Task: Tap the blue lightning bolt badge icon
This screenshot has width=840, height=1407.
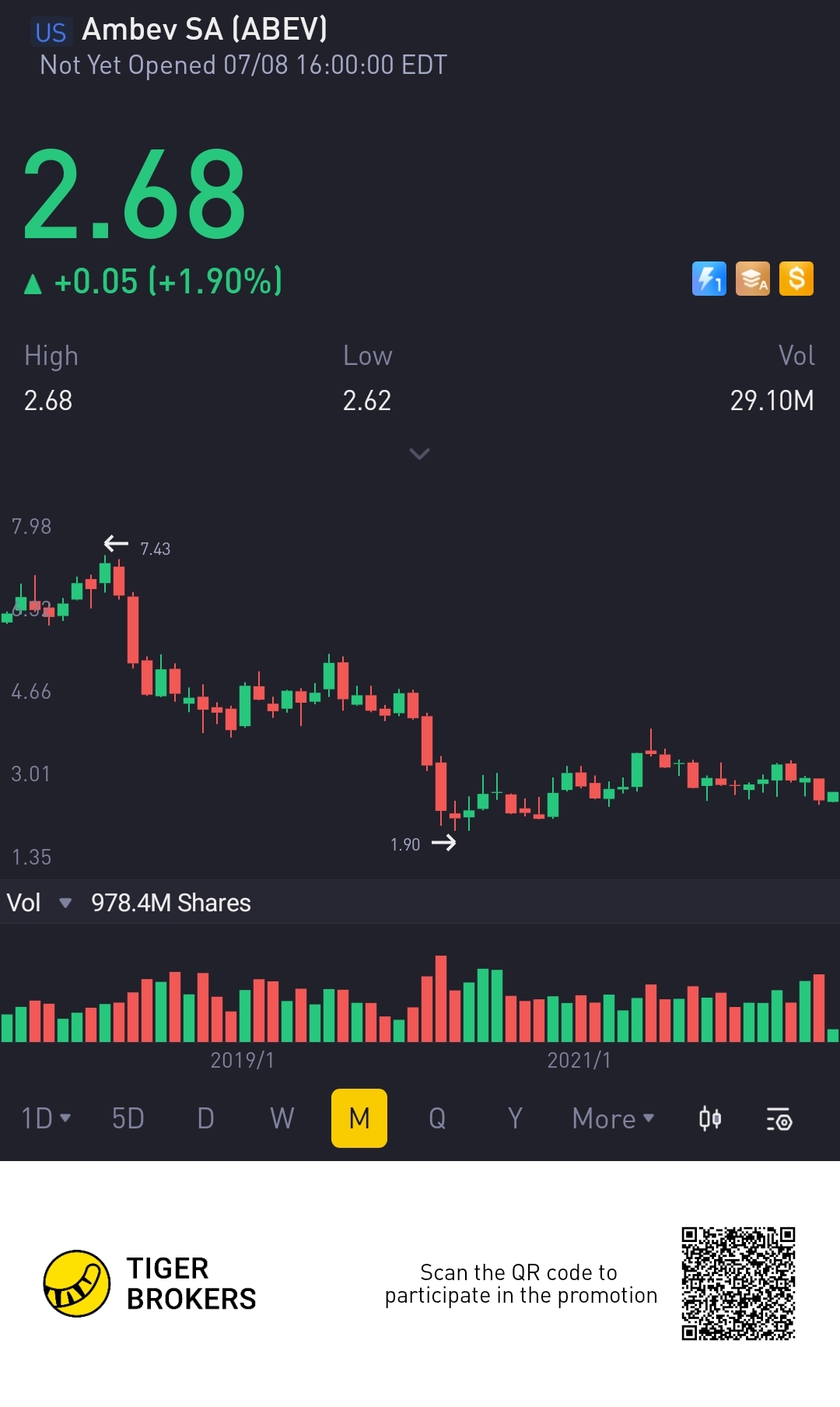Action: (x=709, y=279)
